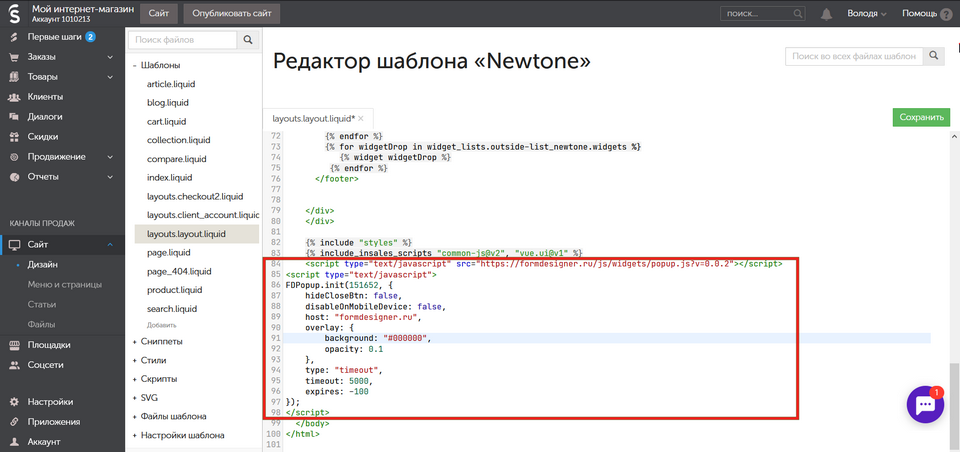Click the Сохранить button
The height and width of the screenshot is (452, 960).
921,118
